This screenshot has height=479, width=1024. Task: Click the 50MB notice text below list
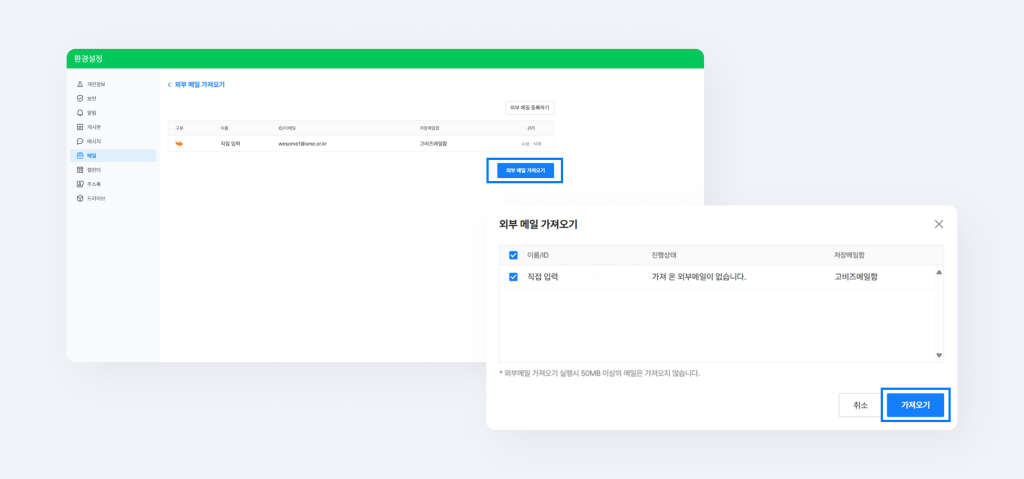click(599, 374)
